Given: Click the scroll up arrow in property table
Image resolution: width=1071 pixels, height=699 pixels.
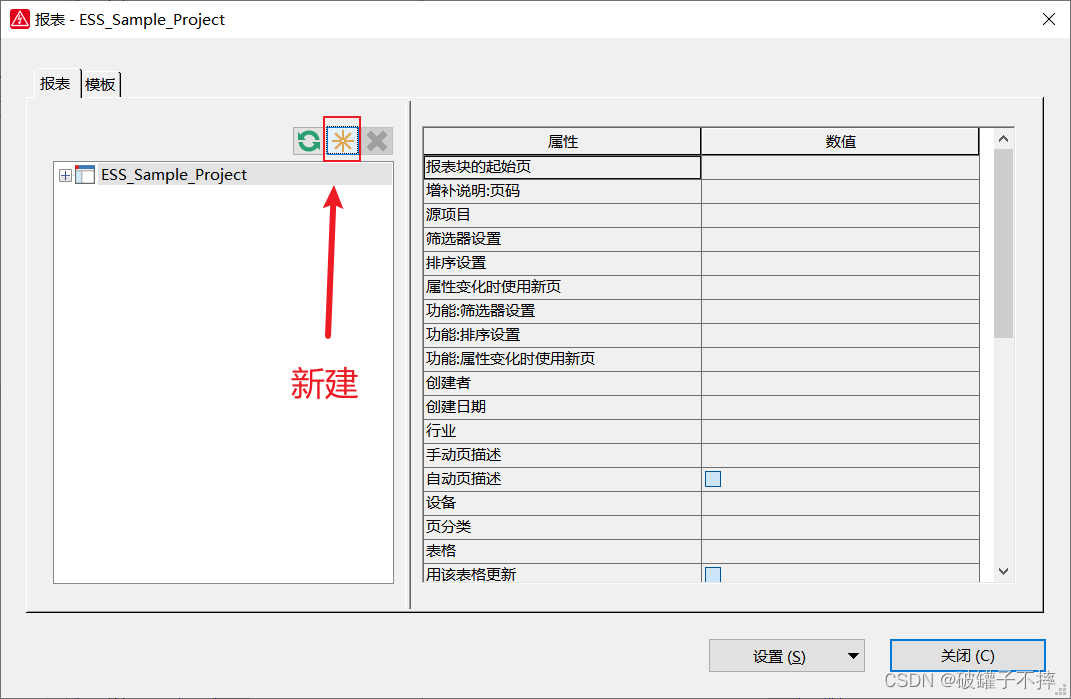Looking at the screenshot, I should click(1003, 139).
